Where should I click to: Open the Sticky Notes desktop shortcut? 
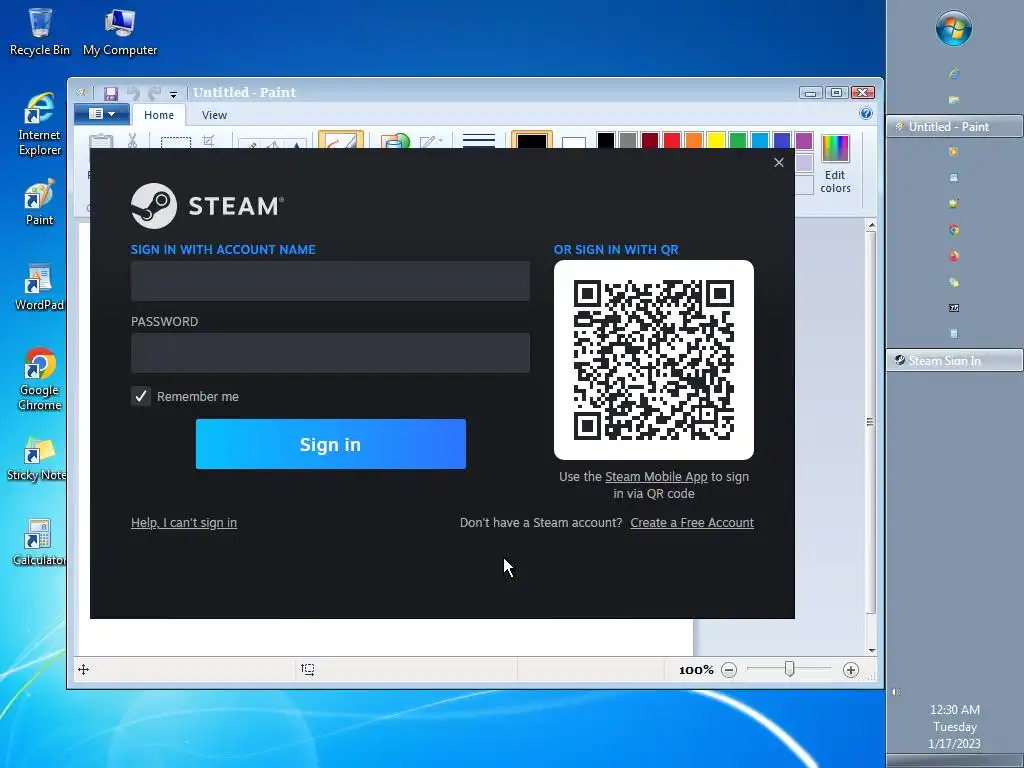click(x=37, y=457)
